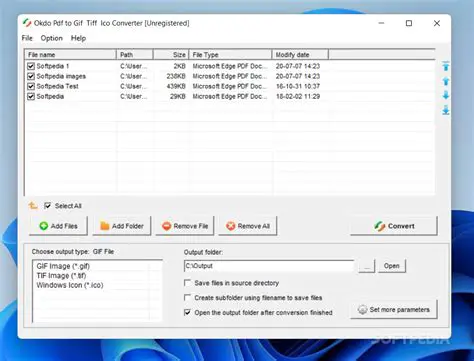Sort by the Modify date column header
Viewport: 474px width, 361px height.
(300, 55)
